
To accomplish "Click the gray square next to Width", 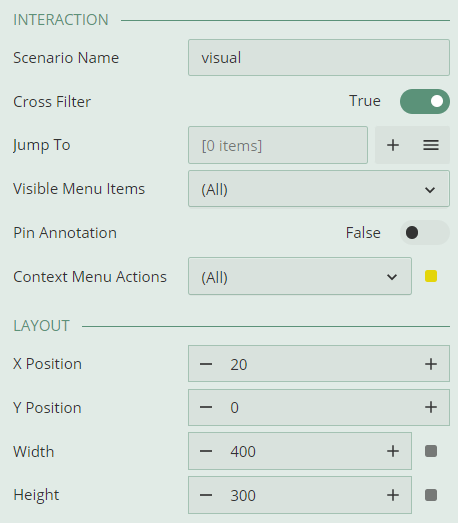I will click(431, 451).
